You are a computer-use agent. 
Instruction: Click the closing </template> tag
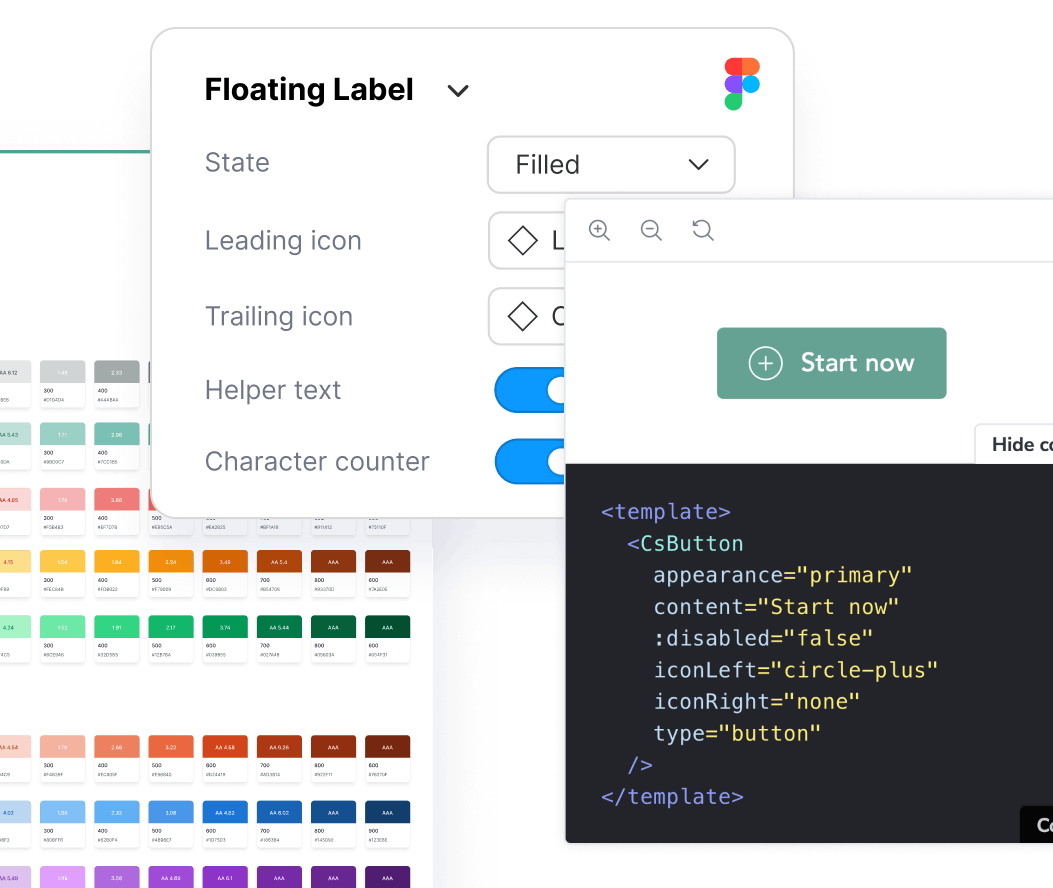672,797
